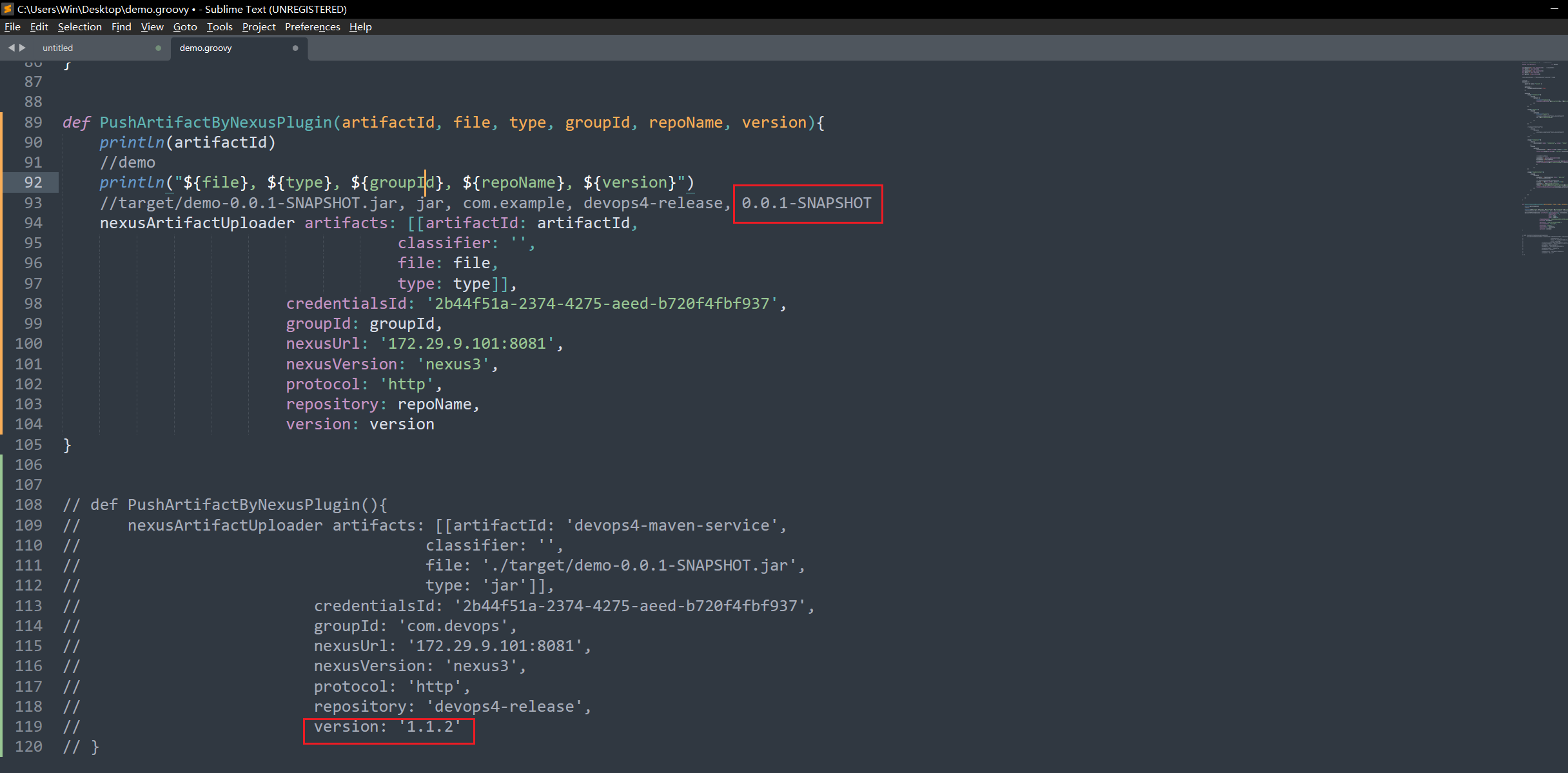
Task: Click the minimap code overview
Action: click(x=1543, y=158)
